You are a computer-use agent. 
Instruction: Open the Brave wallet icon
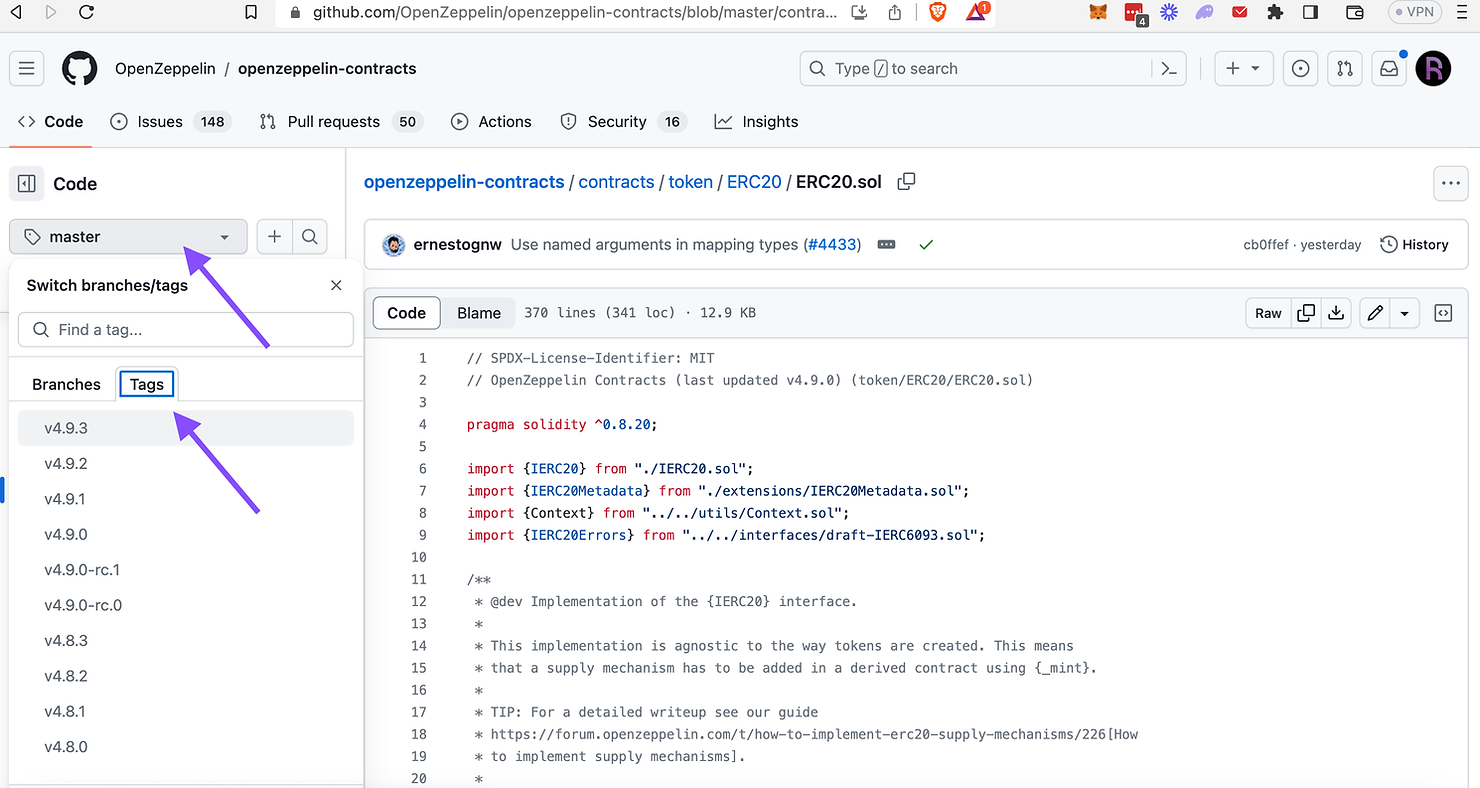point(1355,12)
